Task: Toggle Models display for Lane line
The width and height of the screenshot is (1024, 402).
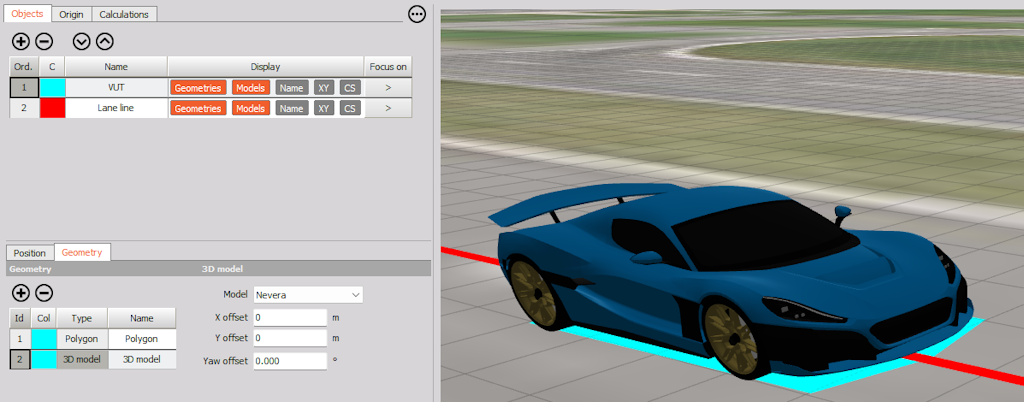Action: pyautogui.click(x=251, y=108)
